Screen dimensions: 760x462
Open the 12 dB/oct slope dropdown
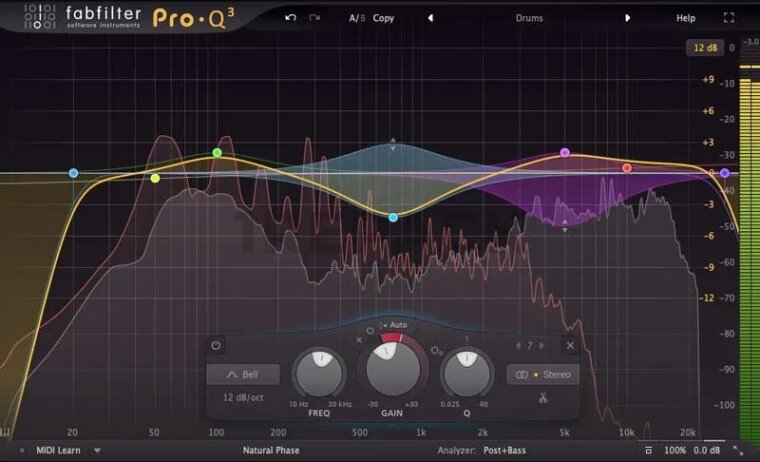pos(243,398)
